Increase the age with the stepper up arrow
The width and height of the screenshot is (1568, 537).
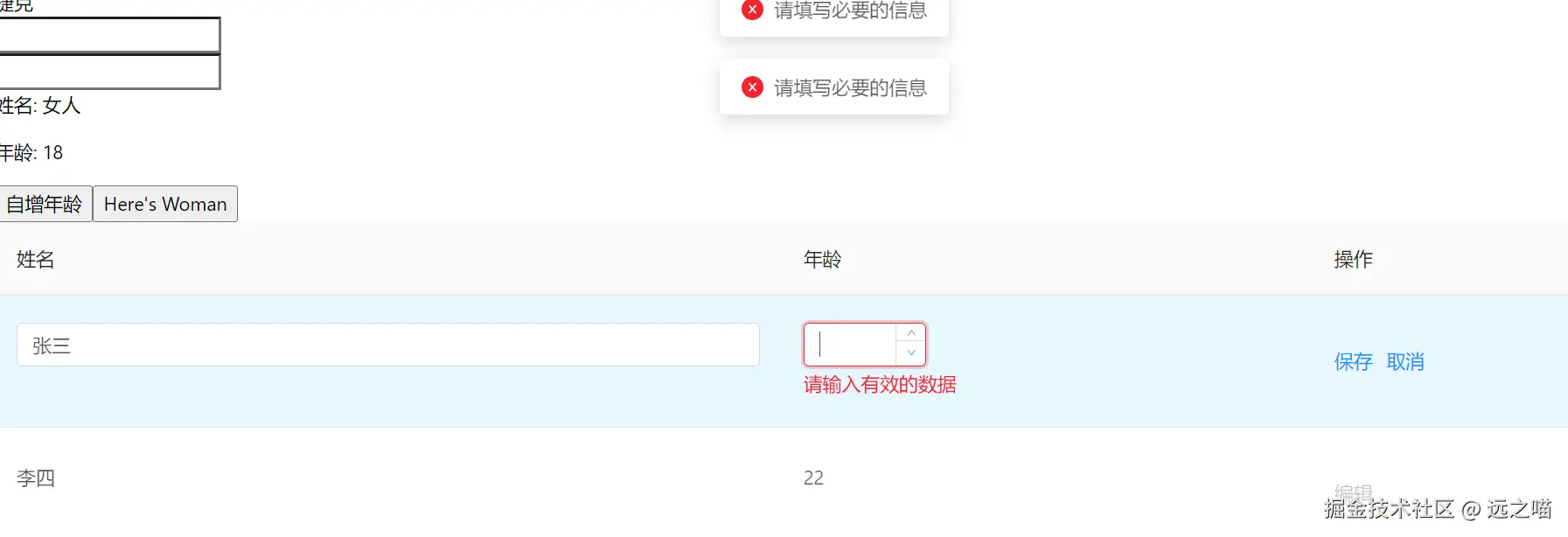[911, 334]
